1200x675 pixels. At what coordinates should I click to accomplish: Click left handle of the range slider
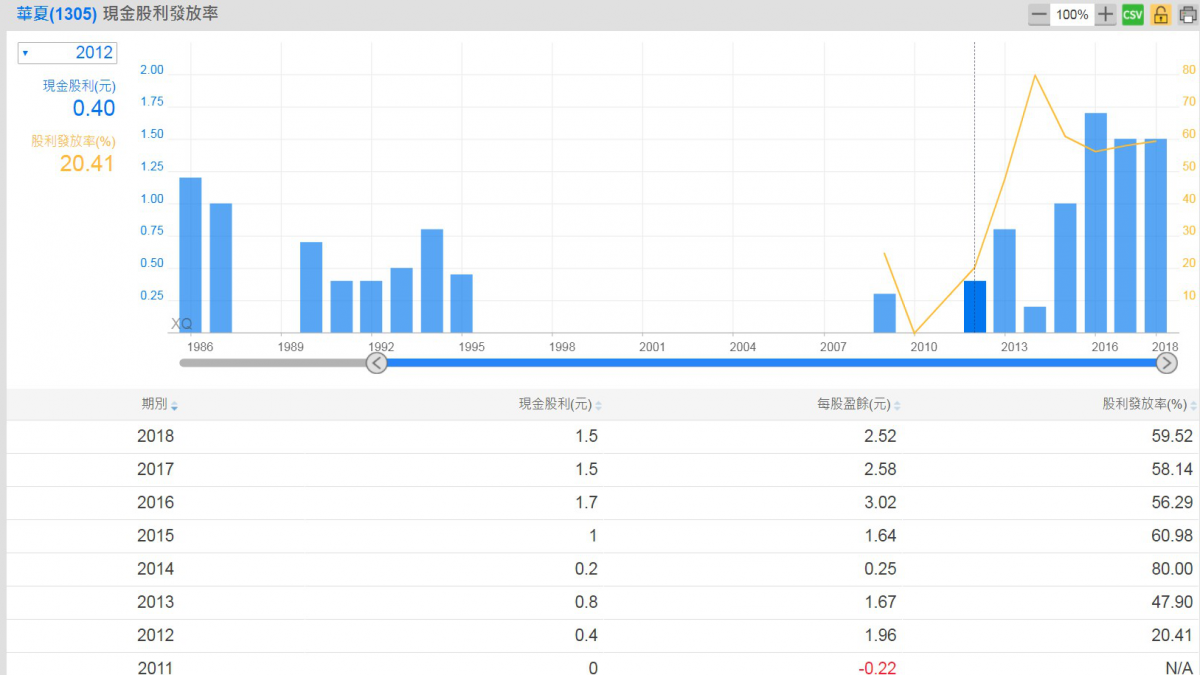click(376, 362)
